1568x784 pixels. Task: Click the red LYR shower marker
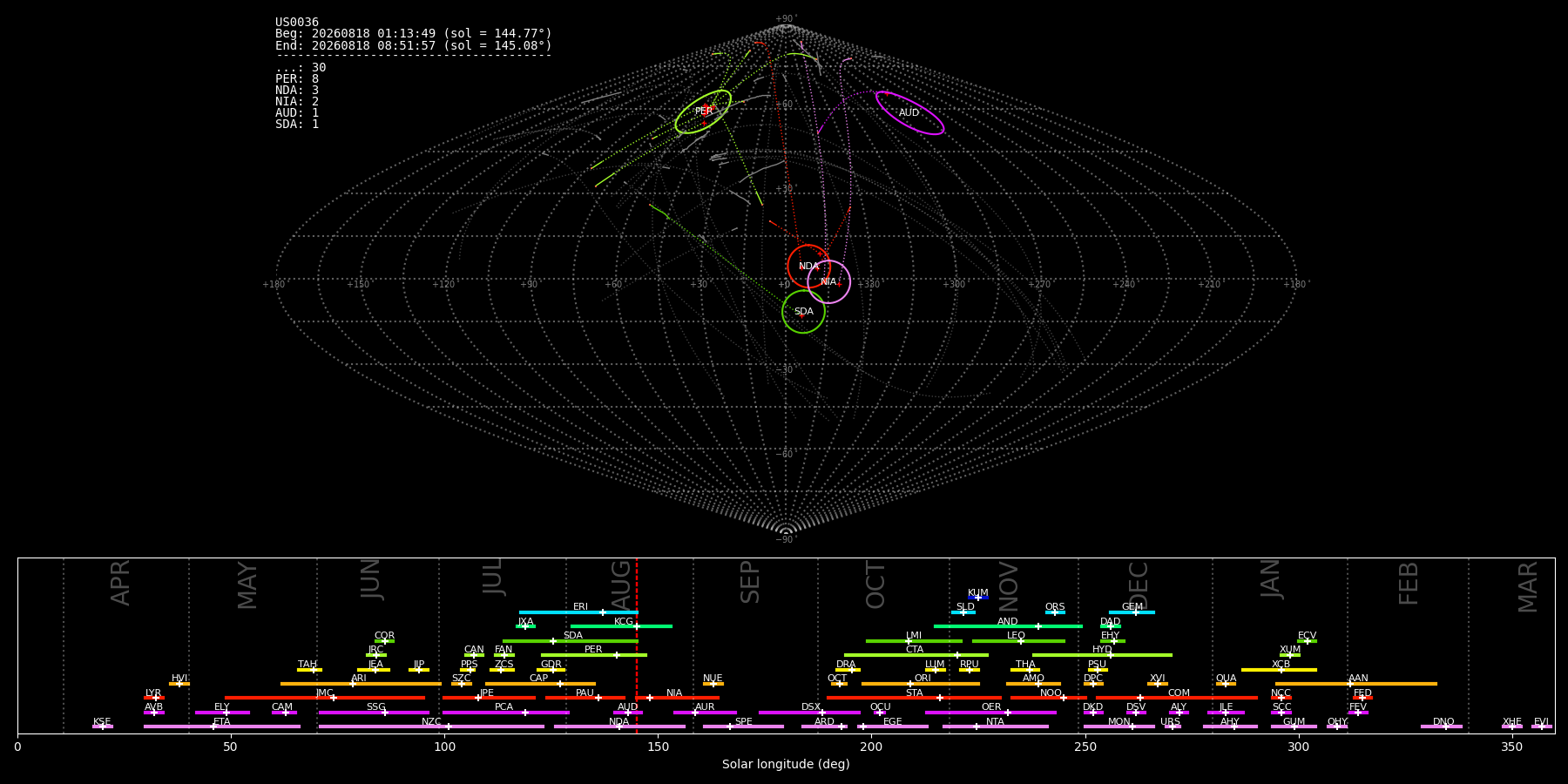[x=154, y=698]
